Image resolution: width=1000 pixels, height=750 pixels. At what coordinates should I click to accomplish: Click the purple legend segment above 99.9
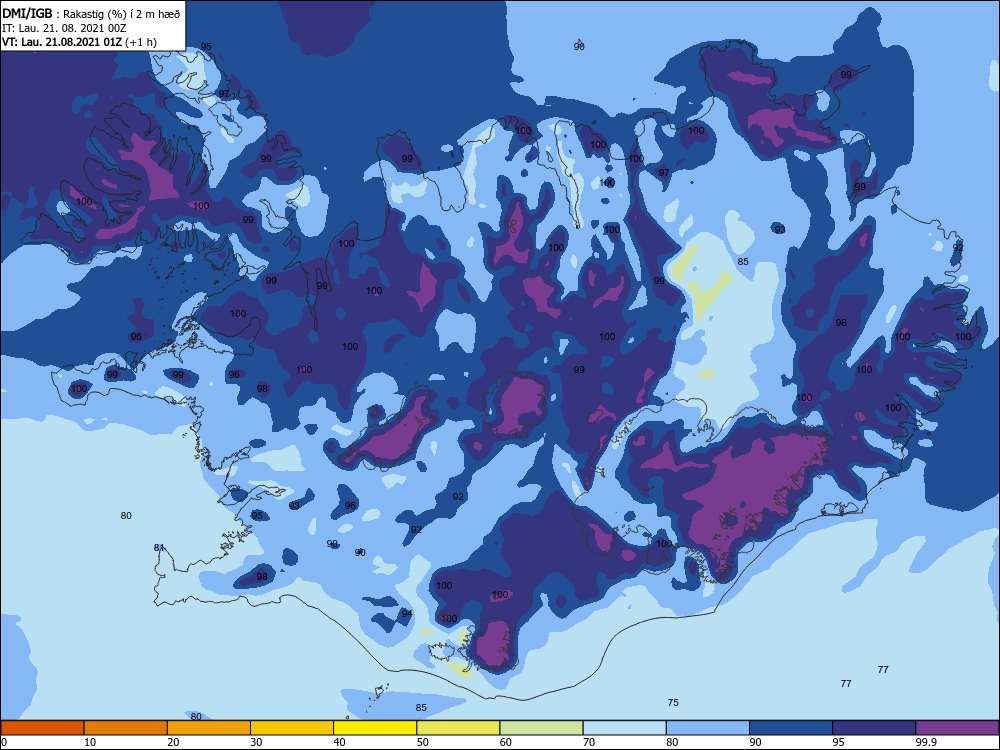point(957,728)
